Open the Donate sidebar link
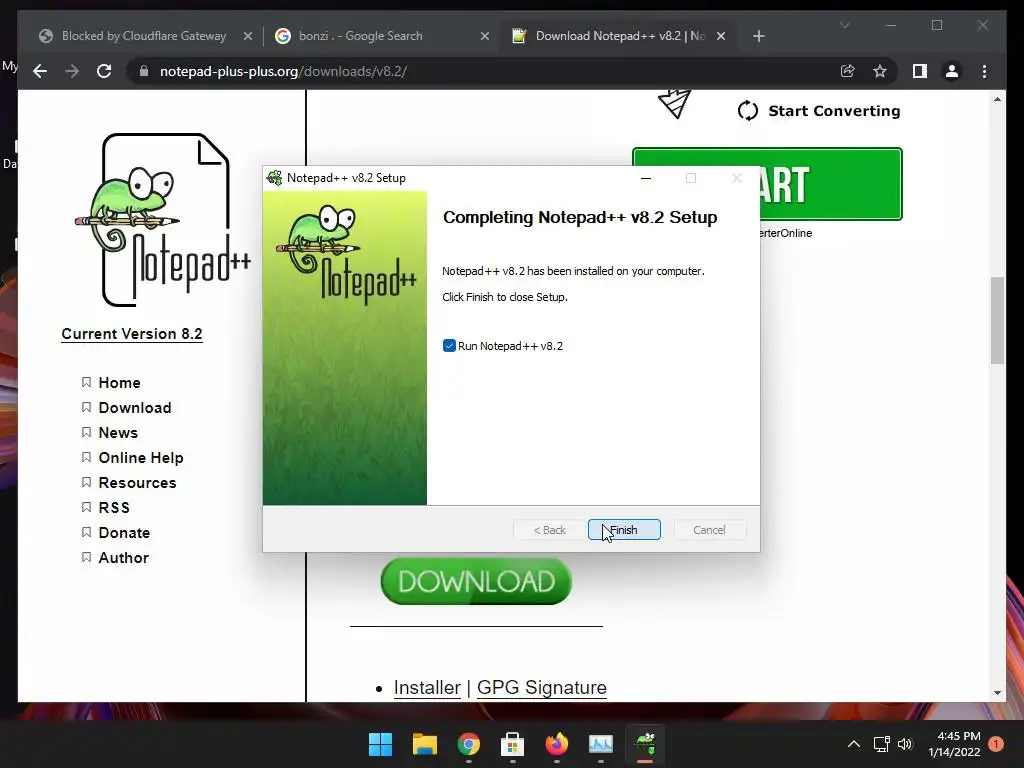This screenshot has height=768, width=1024. [x=124, y=533]
